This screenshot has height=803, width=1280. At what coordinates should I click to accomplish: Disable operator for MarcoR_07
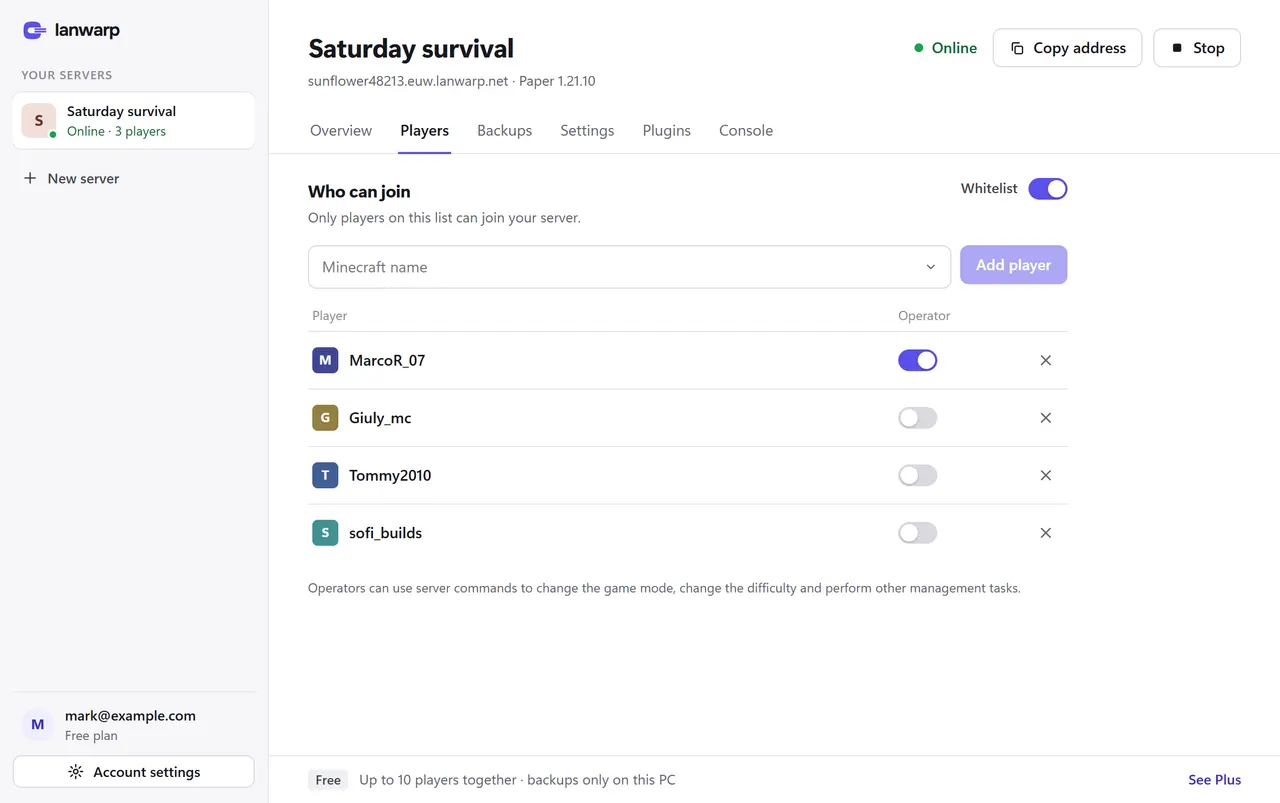[x=917, y=360]
